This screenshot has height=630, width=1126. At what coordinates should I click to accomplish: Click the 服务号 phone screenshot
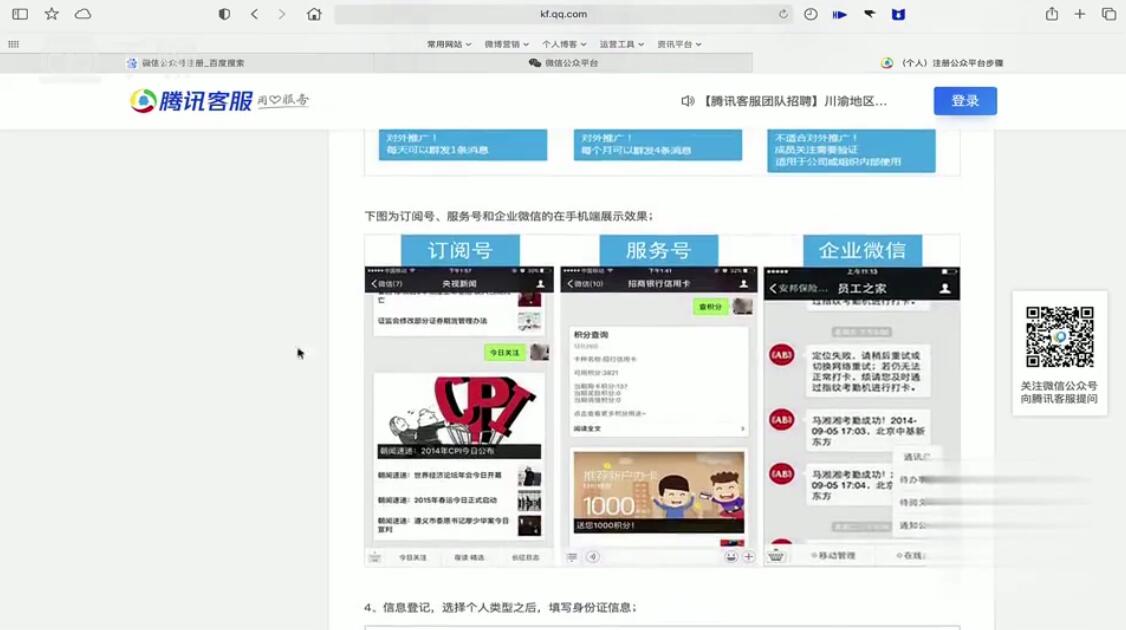pos(659,416)
